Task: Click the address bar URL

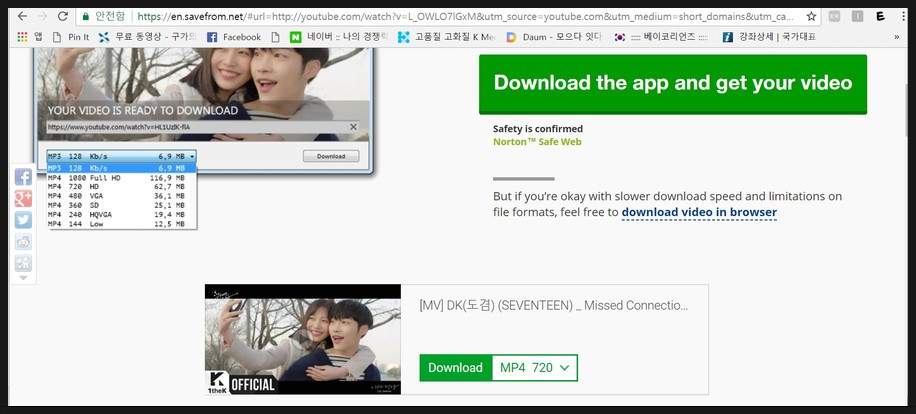Action: tap(466, 16)
